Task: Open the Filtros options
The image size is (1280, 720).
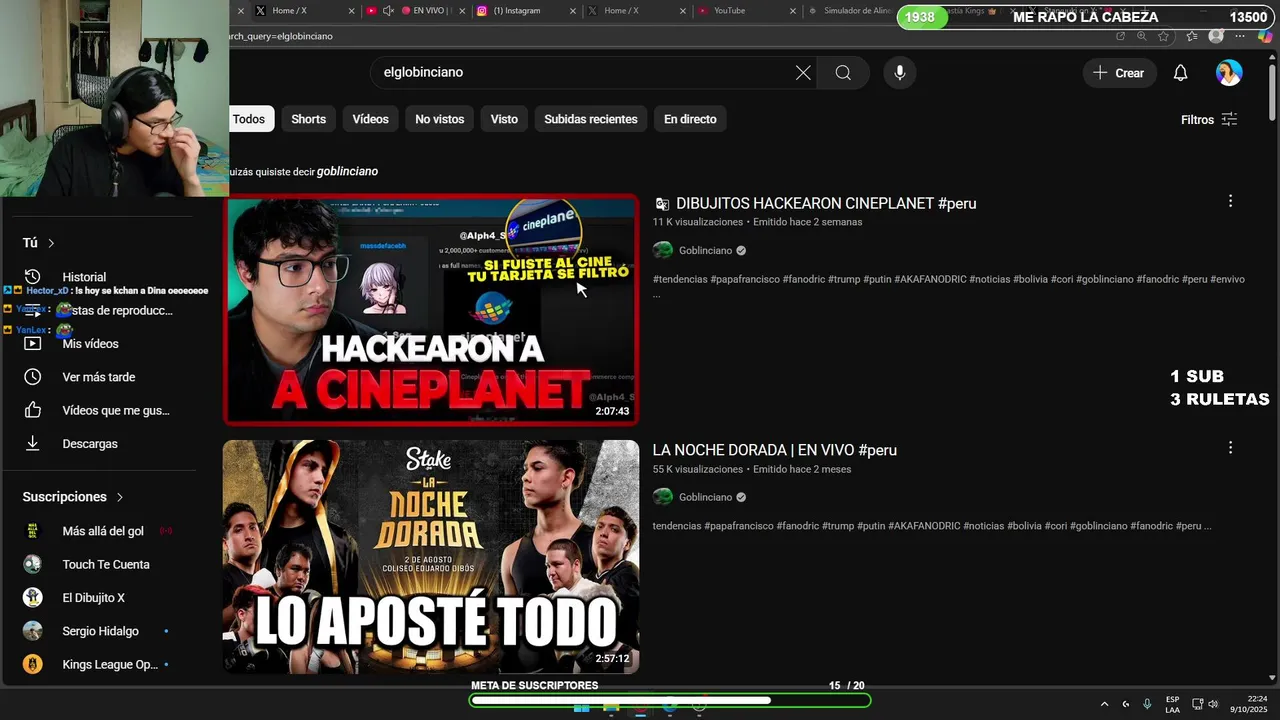Action: pos(1209,119)
